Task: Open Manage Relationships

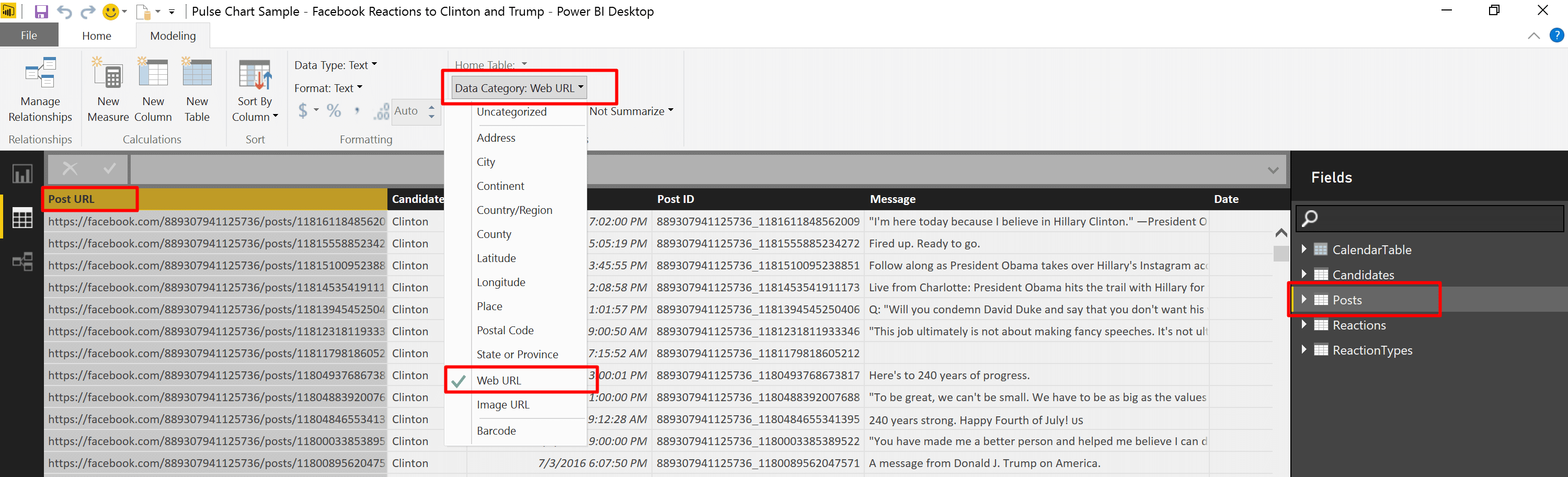Action: click(40, 90)
